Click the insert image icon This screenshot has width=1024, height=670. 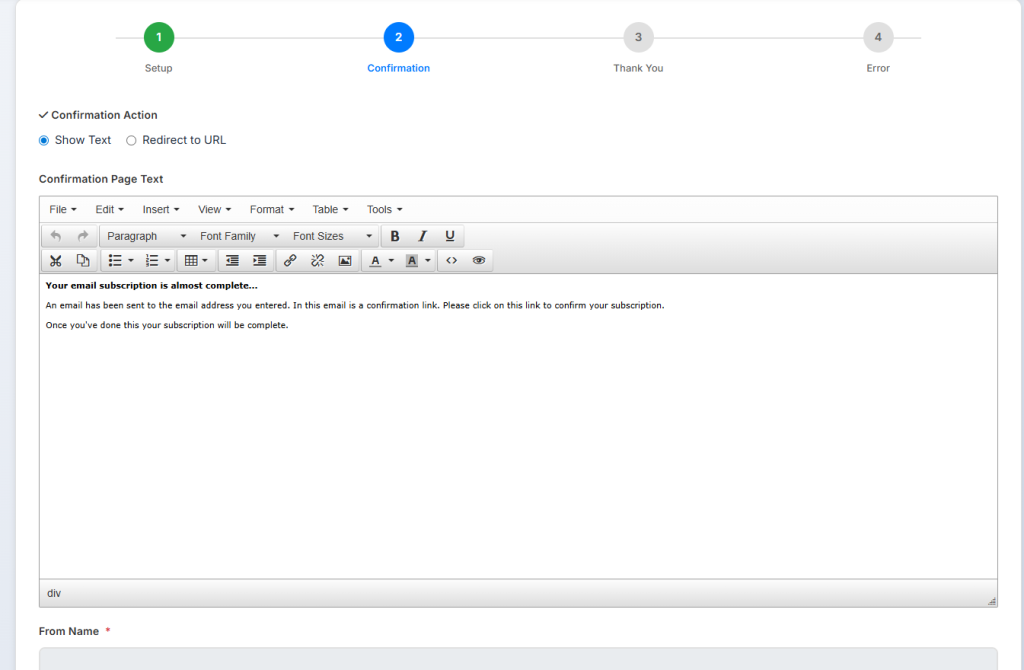coord(345,261)
